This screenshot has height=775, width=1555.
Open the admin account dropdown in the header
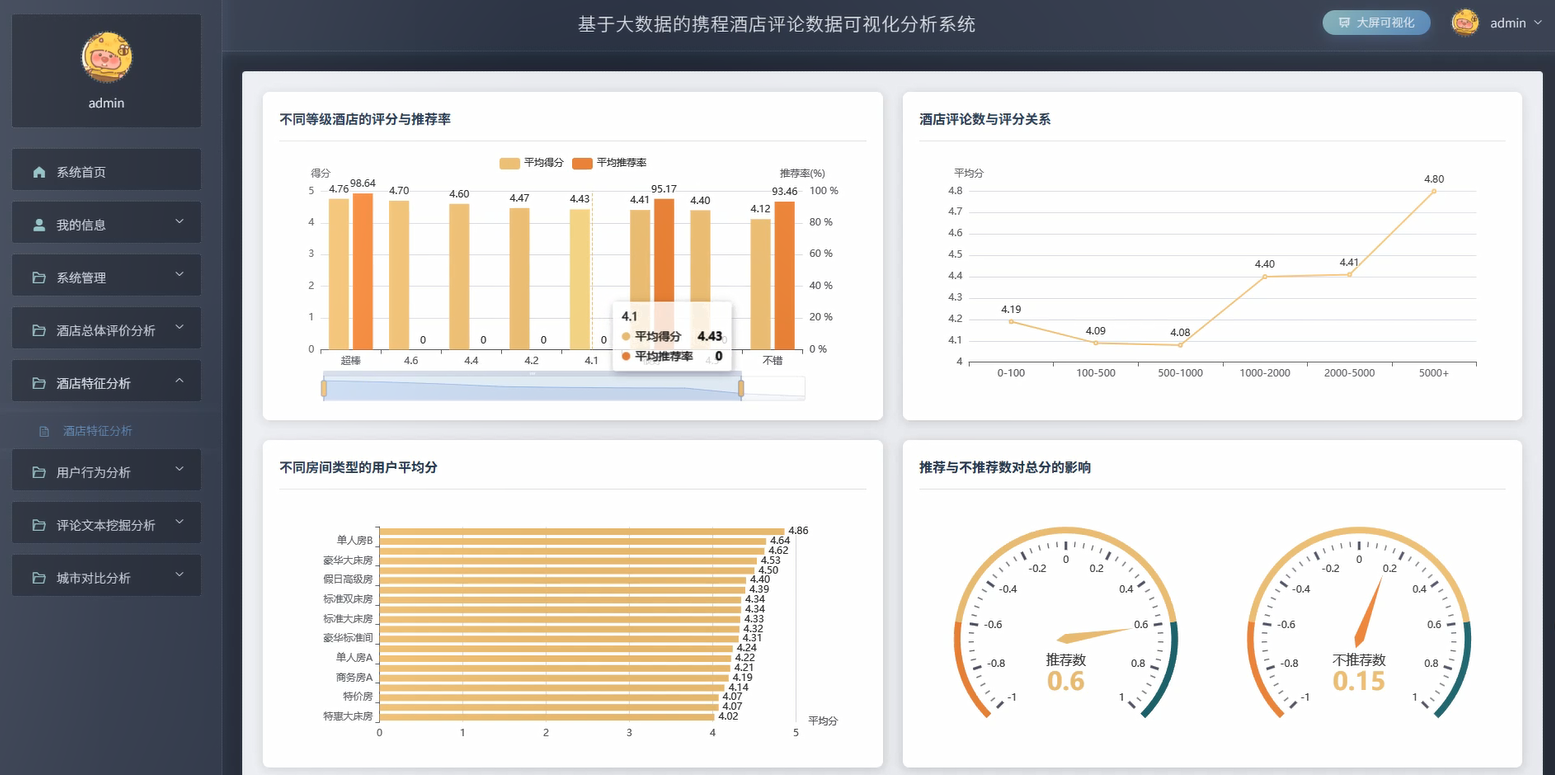pyautogui.click(x=1516, y=23)
